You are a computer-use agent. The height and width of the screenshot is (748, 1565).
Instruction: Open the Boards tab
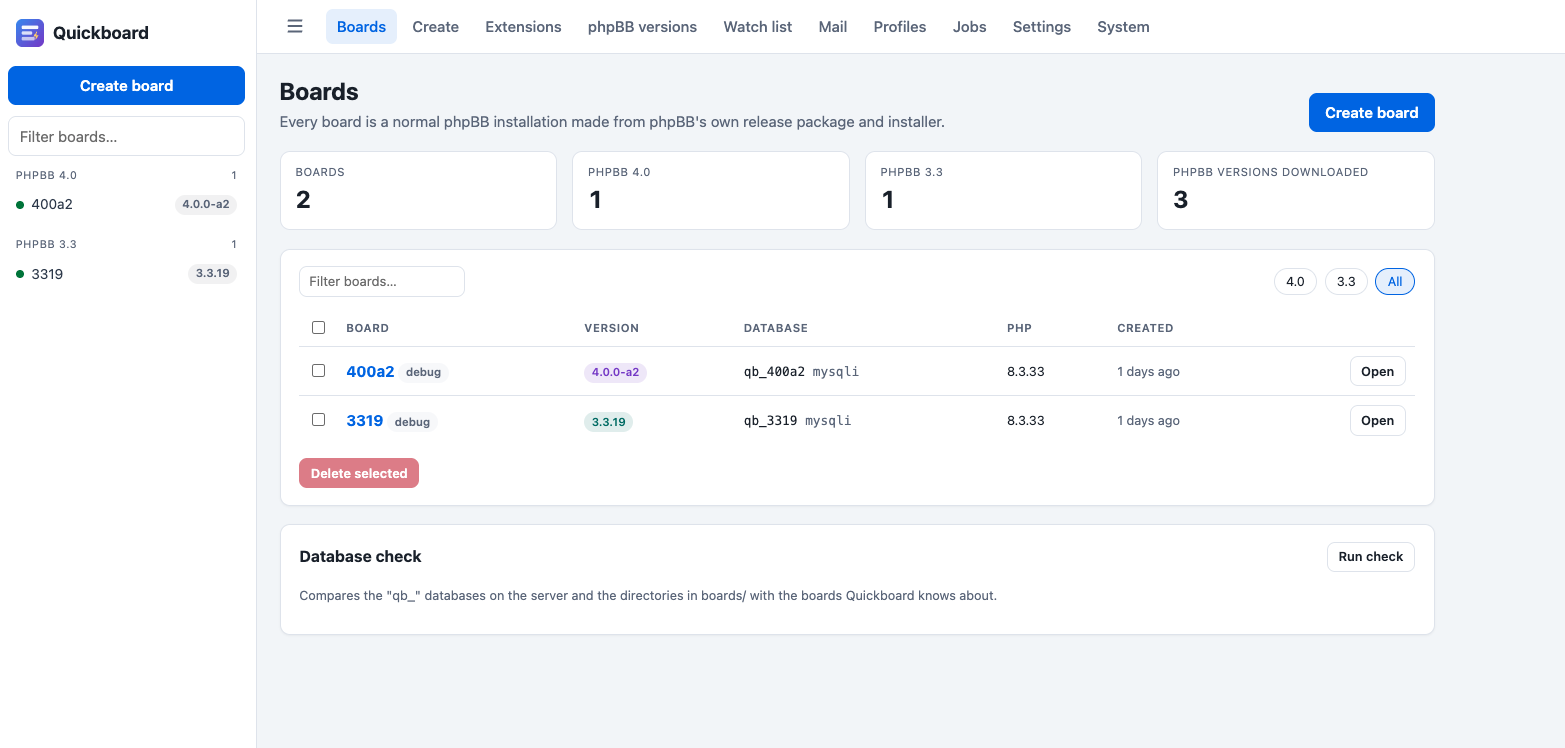(361, 27)
